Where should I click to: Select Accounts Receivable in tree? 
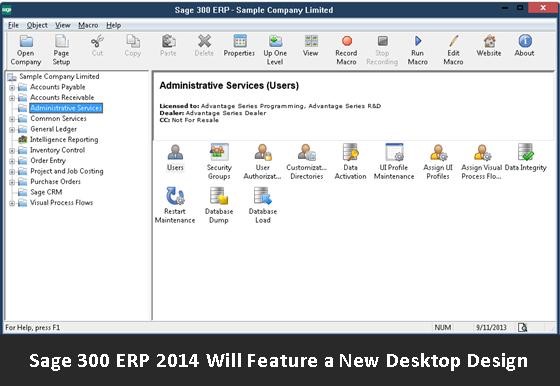(62, 97)
